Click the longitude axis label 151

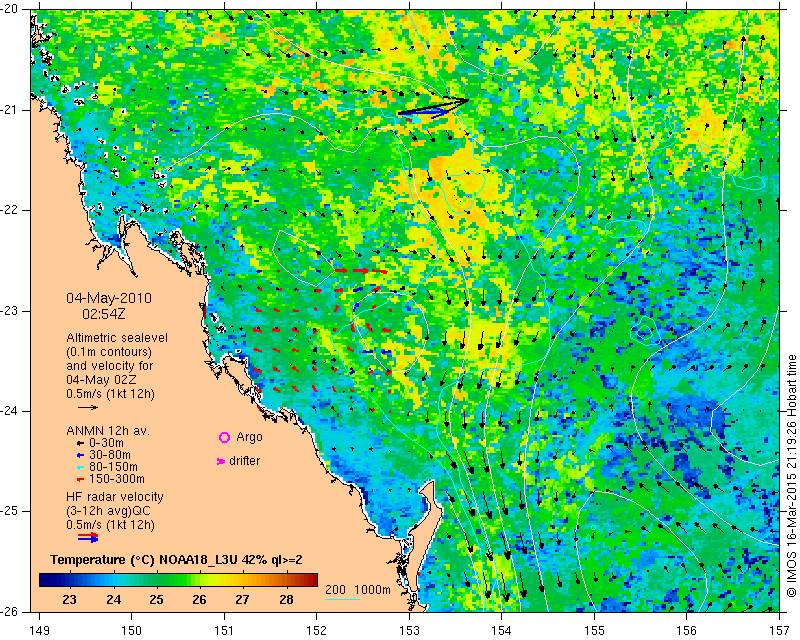point(224,630)
